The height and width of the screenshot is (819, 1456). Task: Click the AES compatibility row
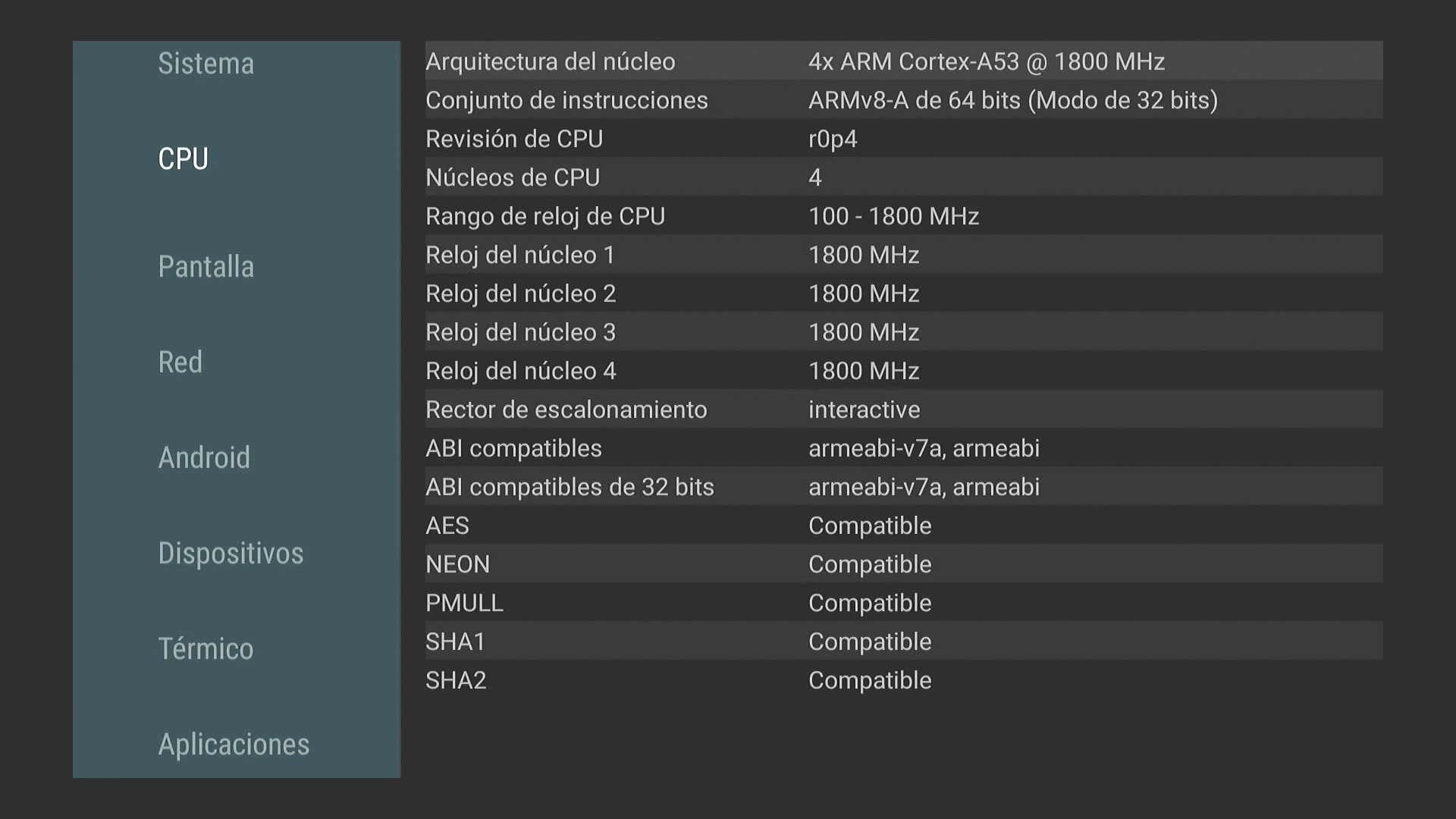coord(902,526)
